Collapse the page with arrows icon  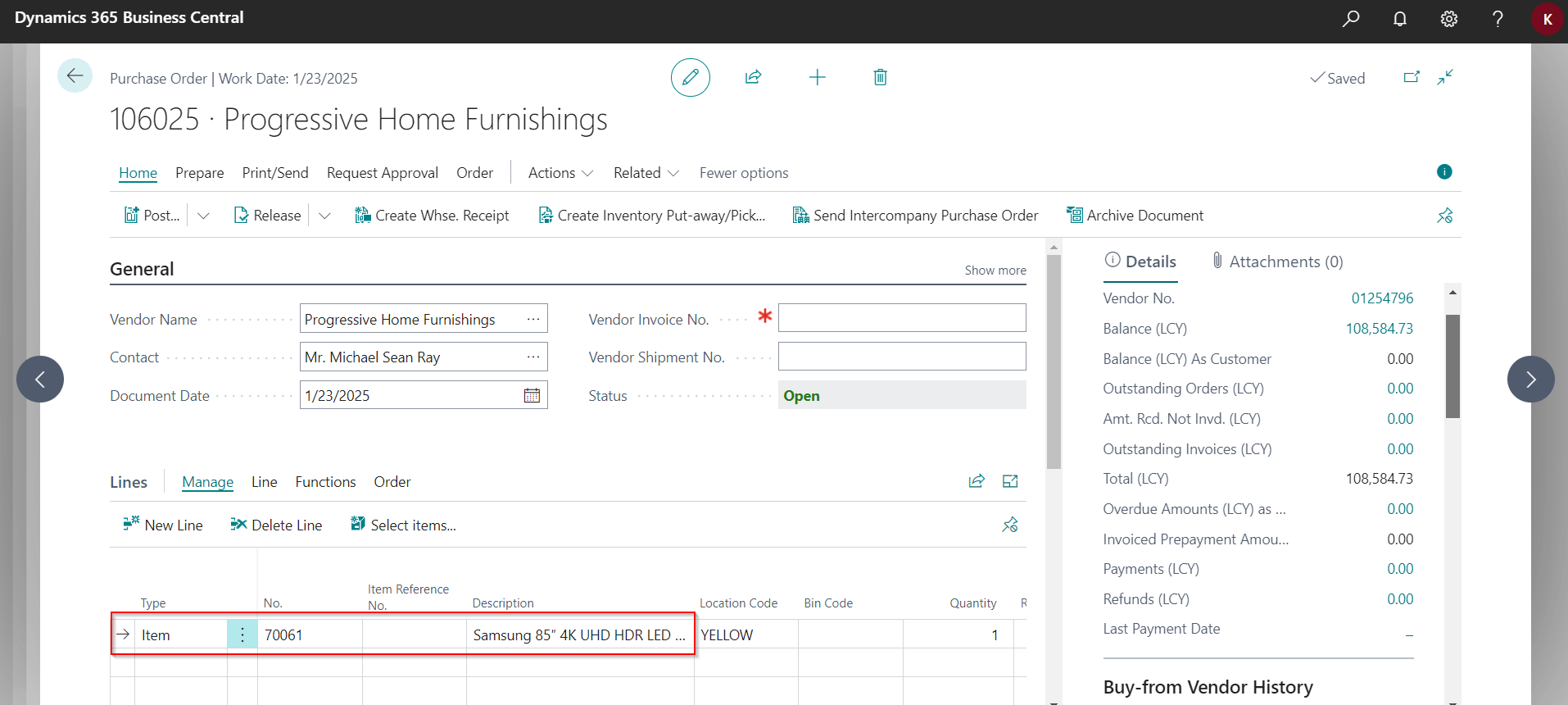click(1445, 77)
